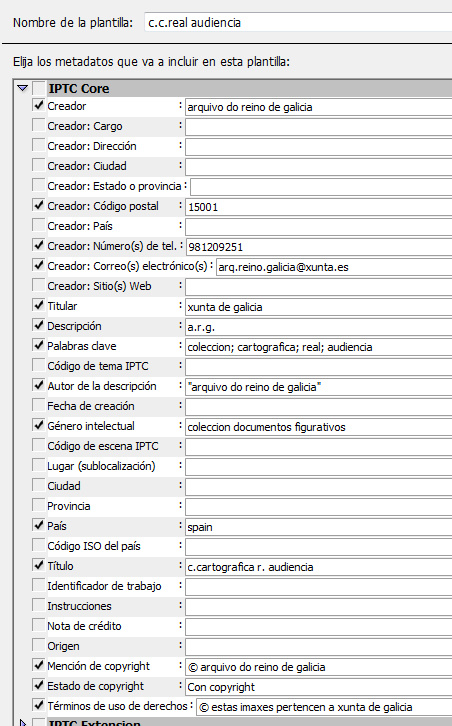This screenshot has height=726, width=452.
Task: Enable the Fecha de creación checkbox
Action: pos(39,405)
